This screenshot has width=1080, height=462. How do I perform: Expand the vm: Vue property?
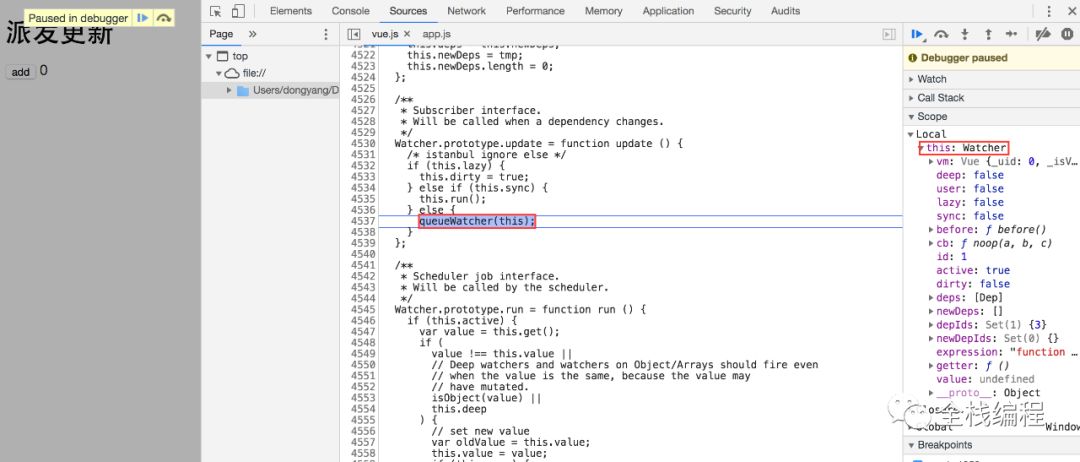(931, 161)
